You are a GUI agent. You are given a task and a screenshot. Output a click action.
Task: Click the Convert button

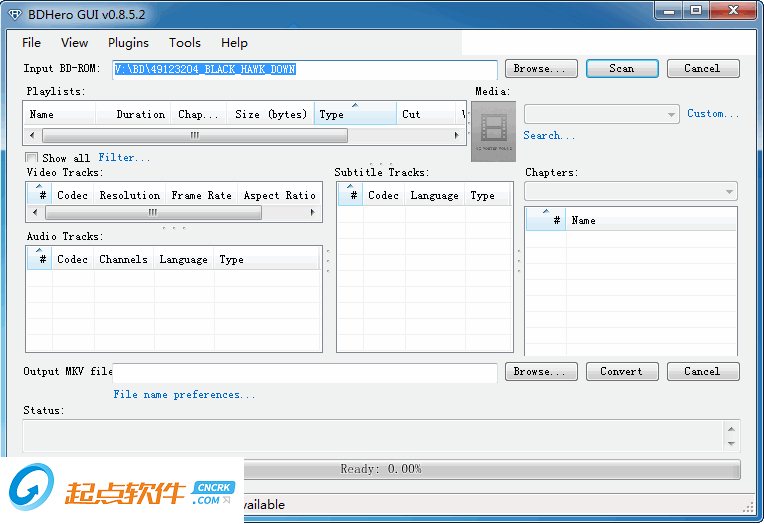point(621,371)
